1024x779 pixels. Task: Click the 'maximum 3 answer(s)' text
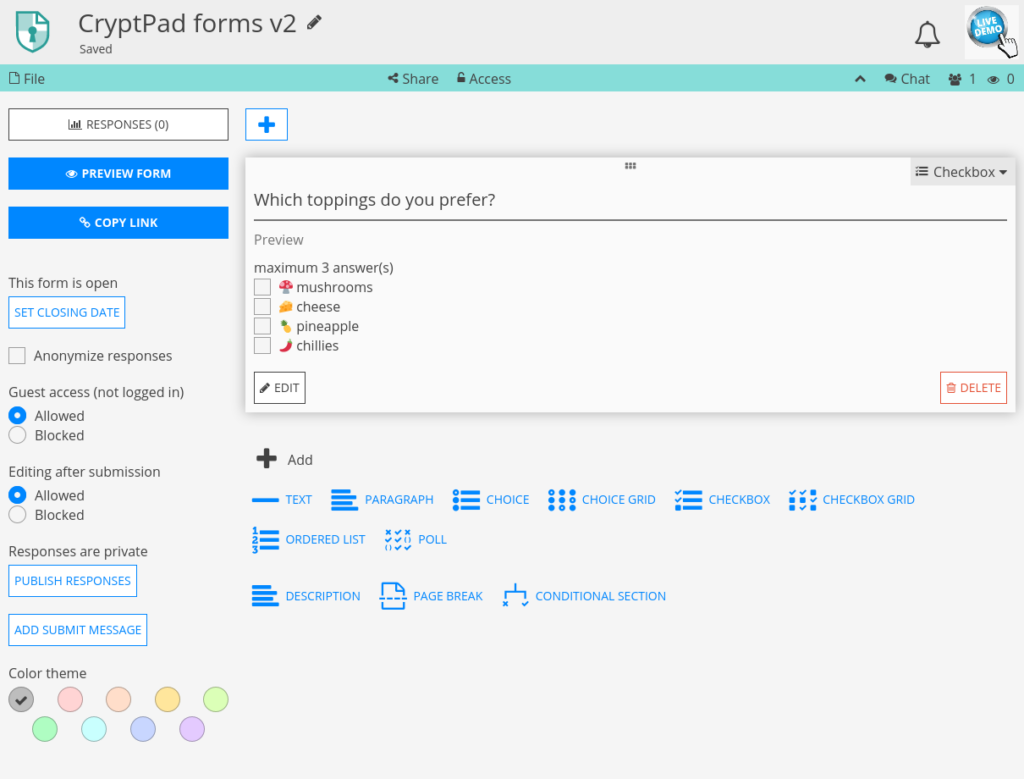pos(324,268)
